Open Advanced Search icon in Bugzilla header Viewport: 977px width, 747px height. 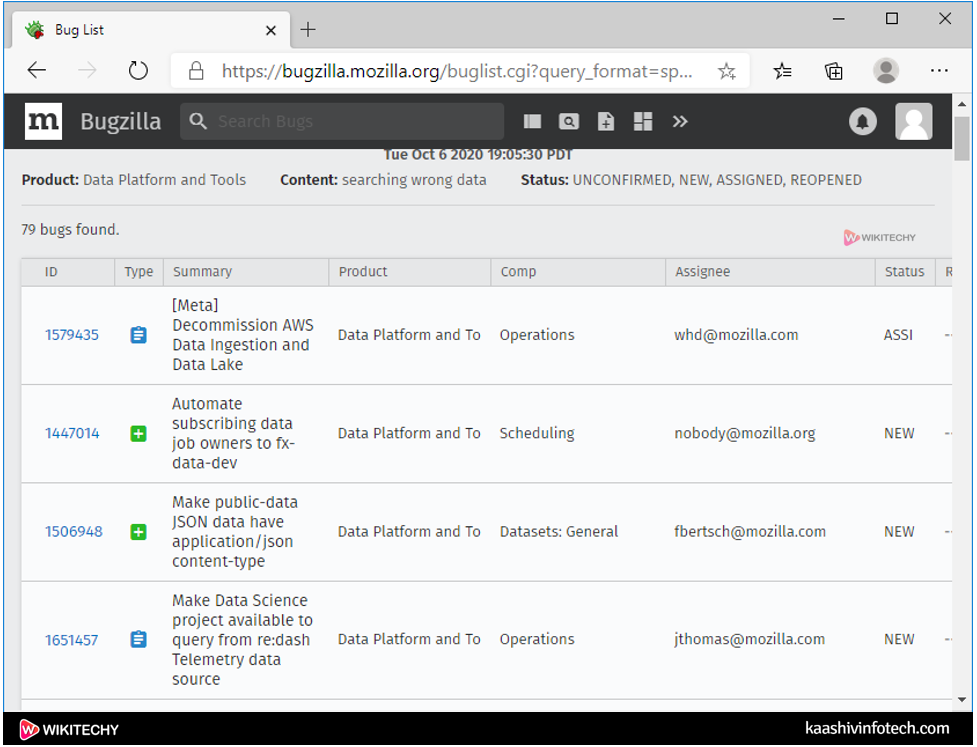pos(569,121)
